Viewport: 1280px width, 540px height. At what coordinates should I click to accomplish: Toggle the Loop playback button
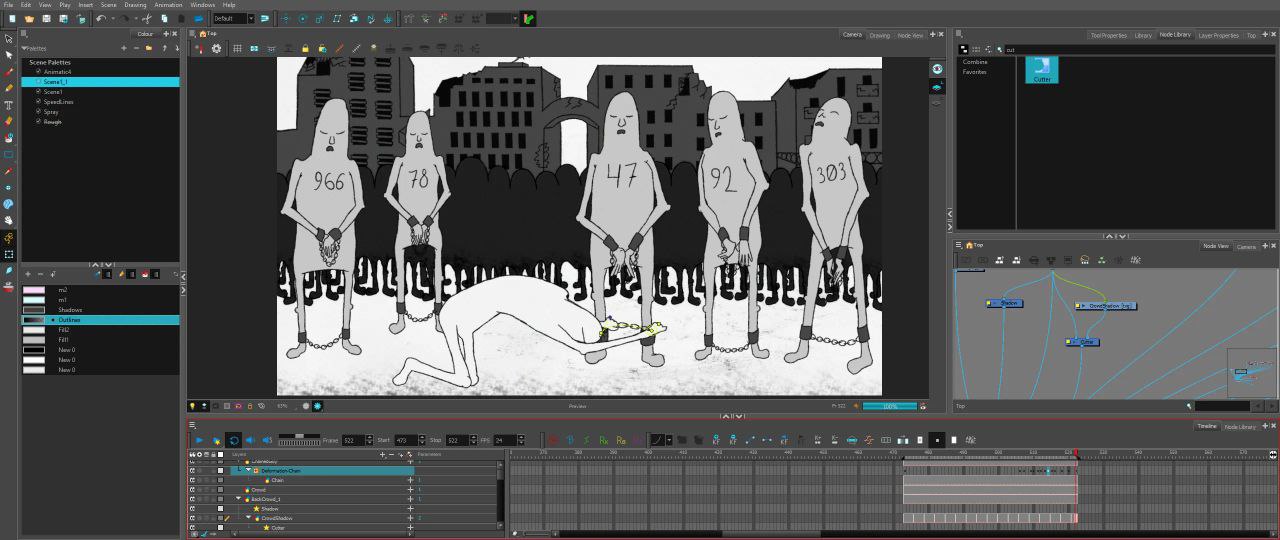(233, 440)
